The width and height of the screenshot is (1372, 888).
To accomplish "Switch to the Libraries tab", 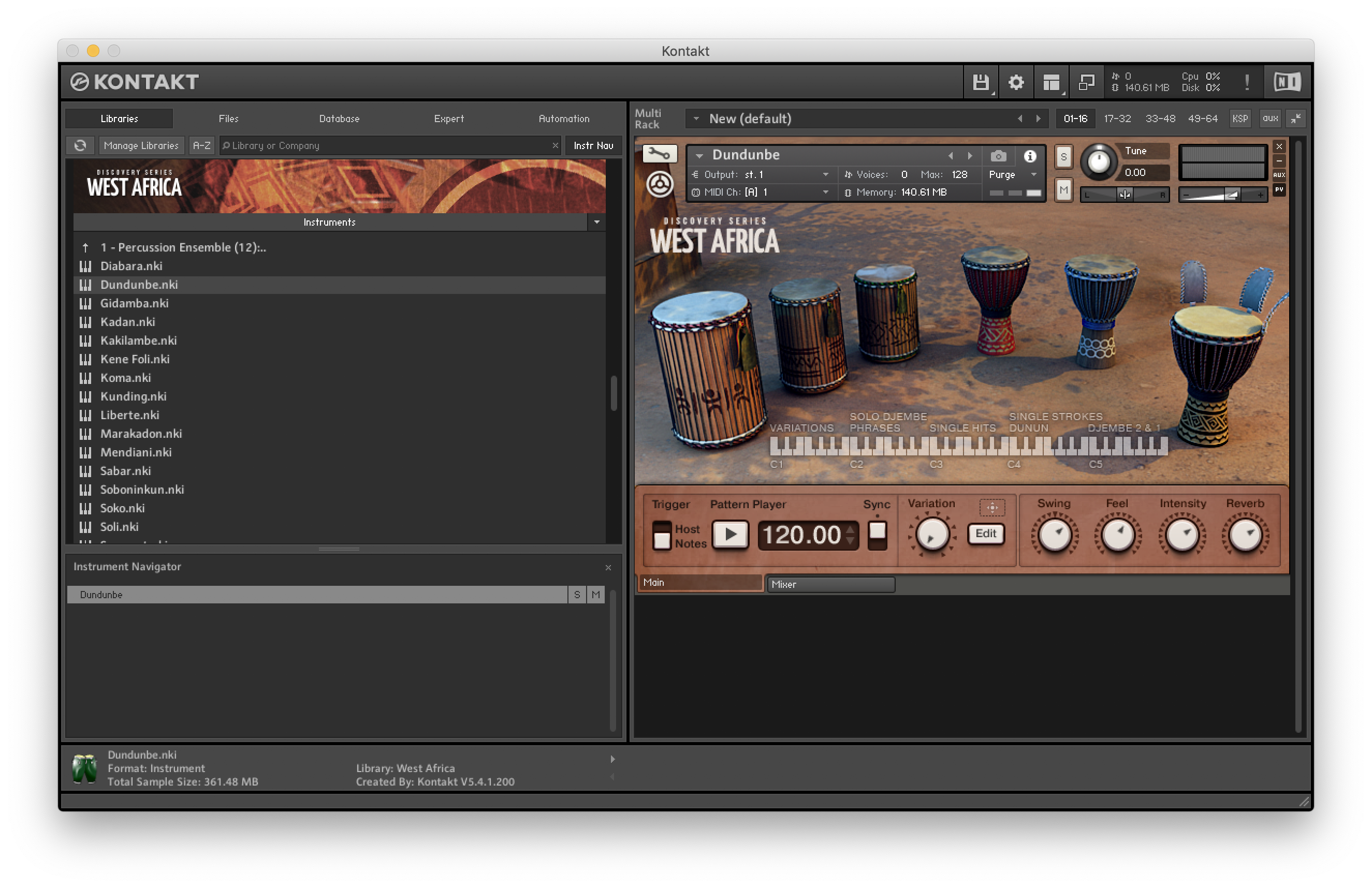I will click(119, 119).
